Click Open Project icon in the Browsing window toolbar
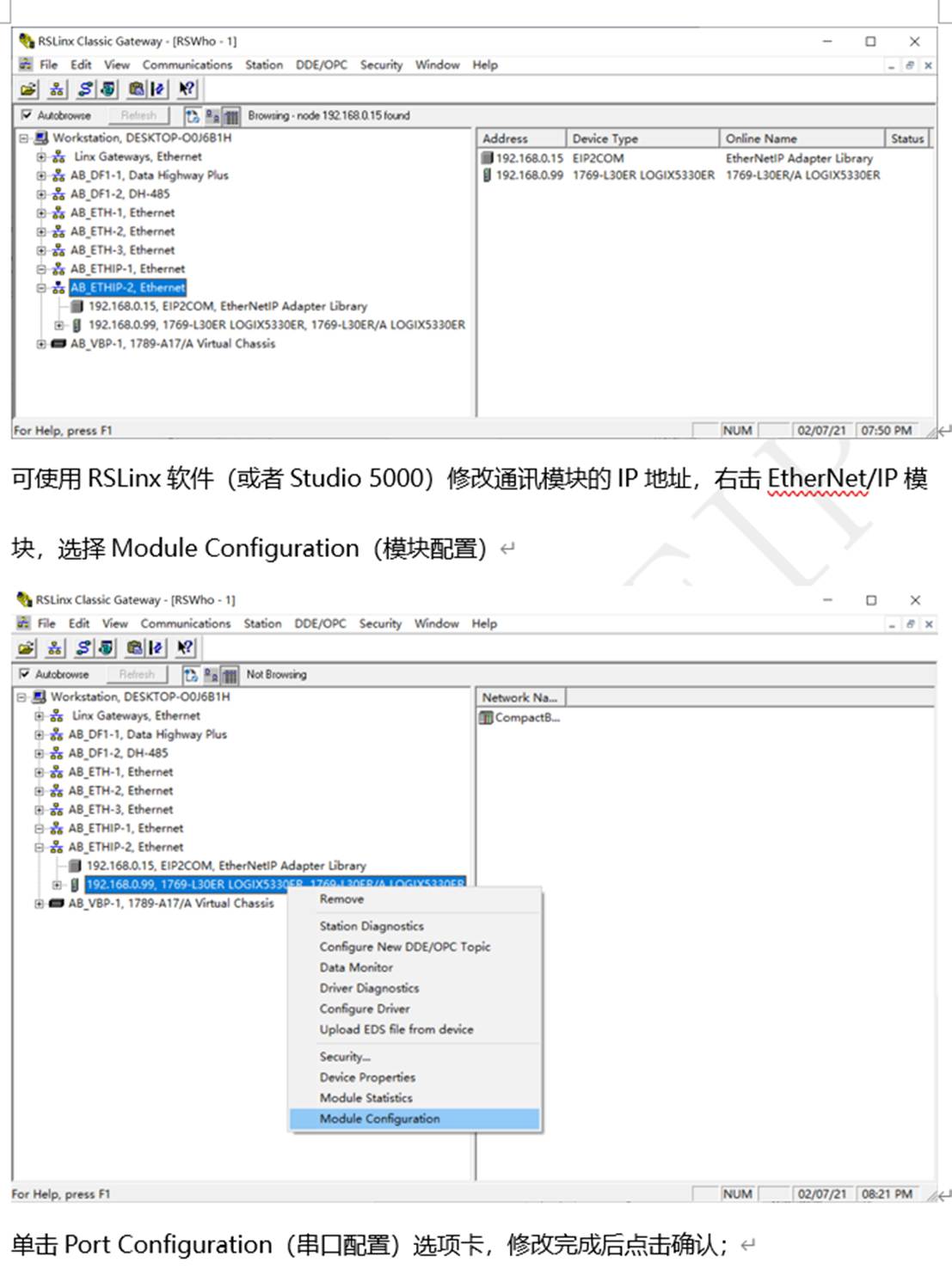Screen dimensions: 952x1288 28,89
